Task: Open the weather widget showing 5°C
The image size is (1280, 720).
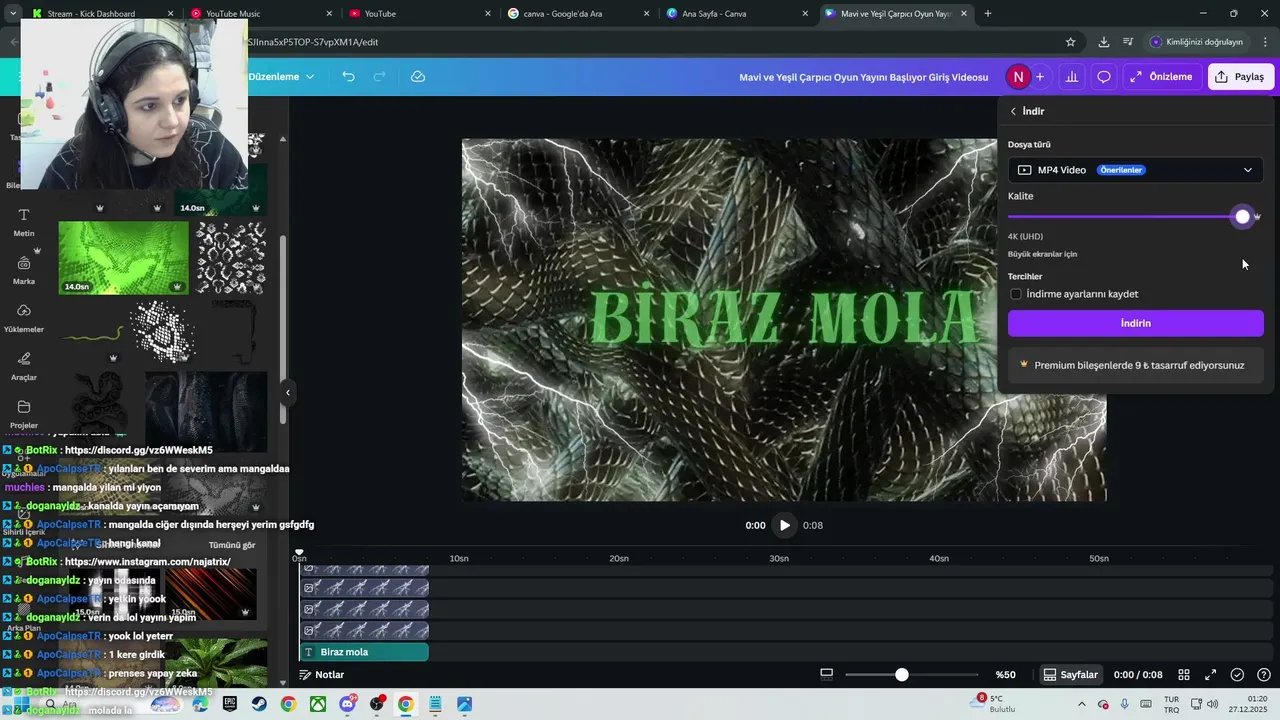Action: [x=992, y=704]
